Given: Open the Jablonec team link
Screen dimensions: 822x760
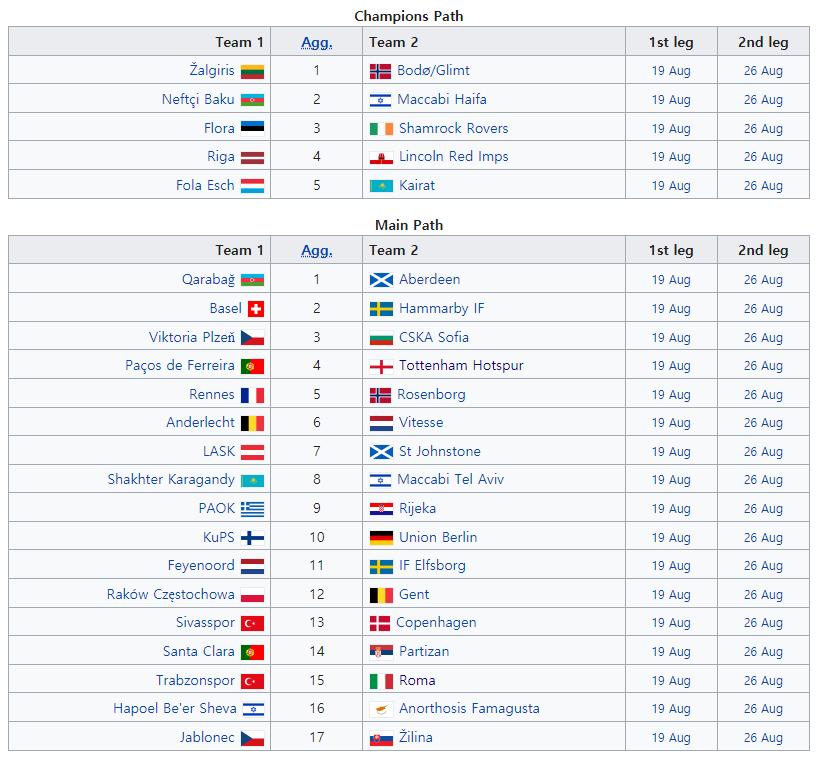Looking at the screenshot, I should tap(207, 737).
